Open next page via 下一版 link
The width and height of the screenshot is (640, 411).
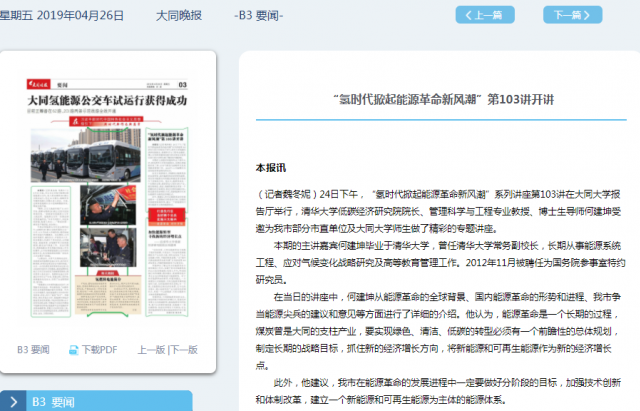[x=184, y=350]
